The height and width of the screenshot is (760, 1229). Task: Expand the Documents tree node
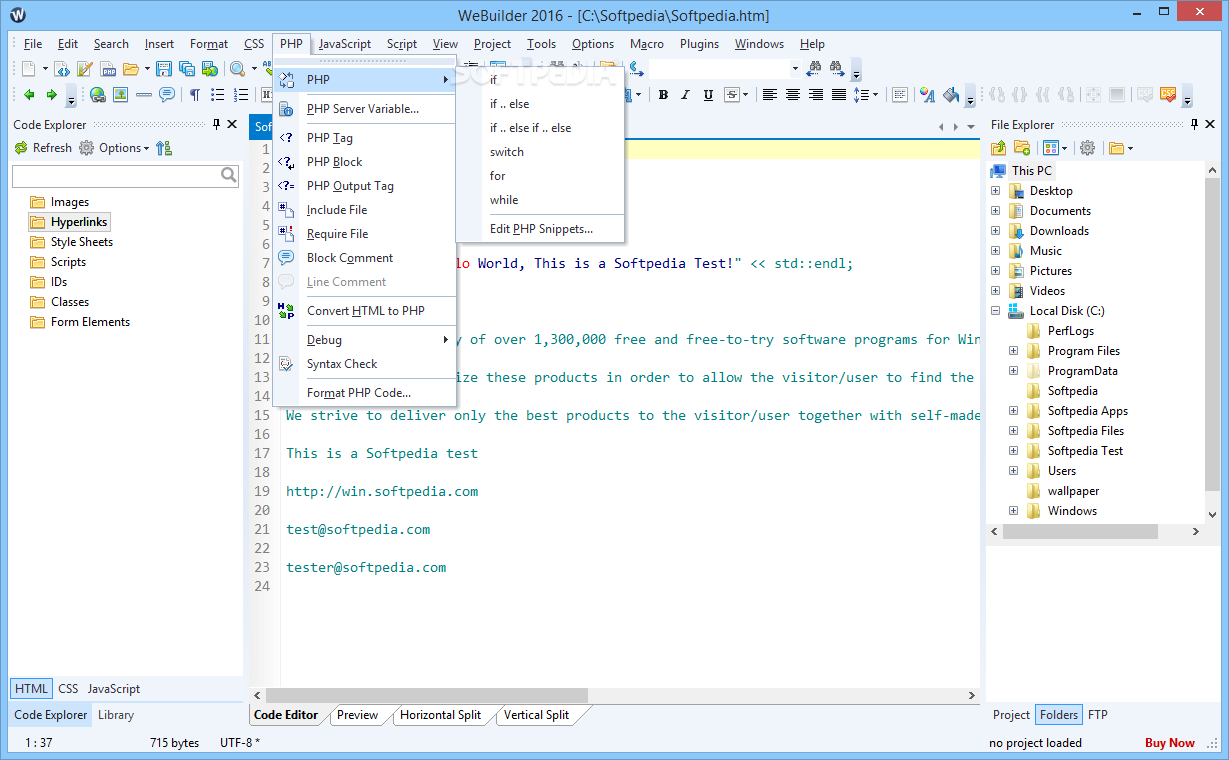point(995,210)
